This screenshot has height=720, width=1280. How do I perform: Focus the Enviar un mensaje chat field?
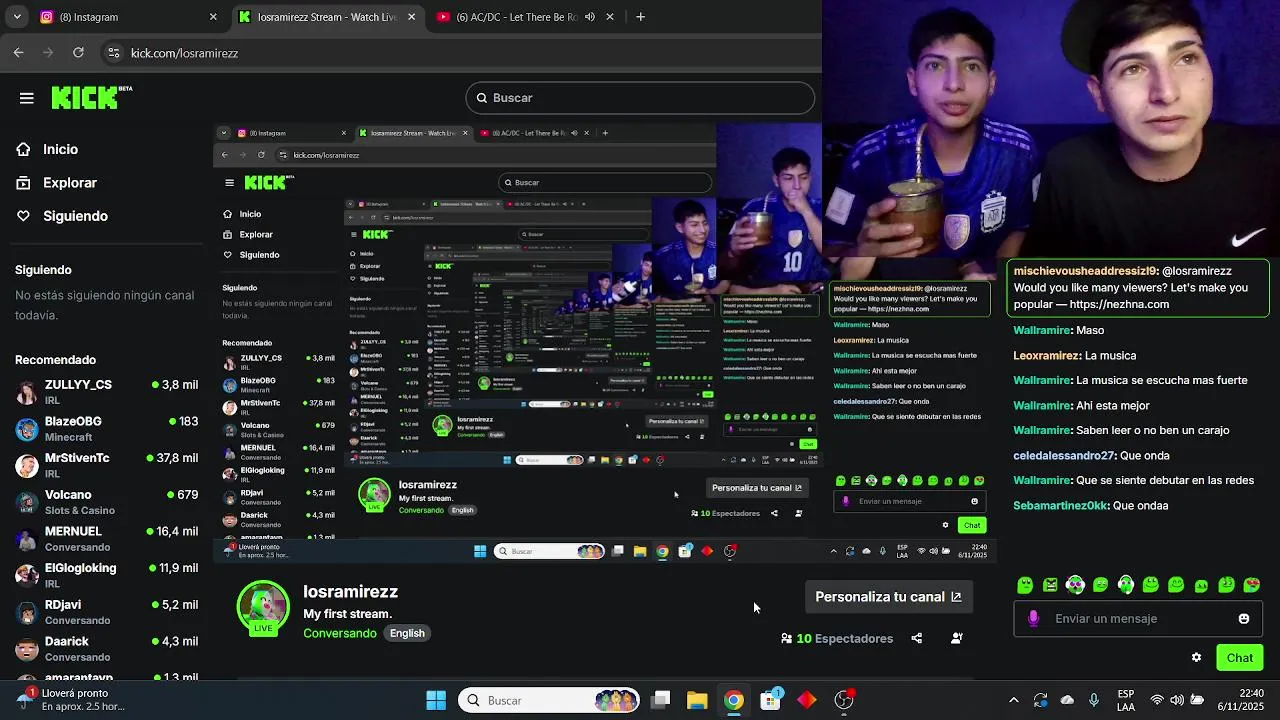[x=1138, y=619]
